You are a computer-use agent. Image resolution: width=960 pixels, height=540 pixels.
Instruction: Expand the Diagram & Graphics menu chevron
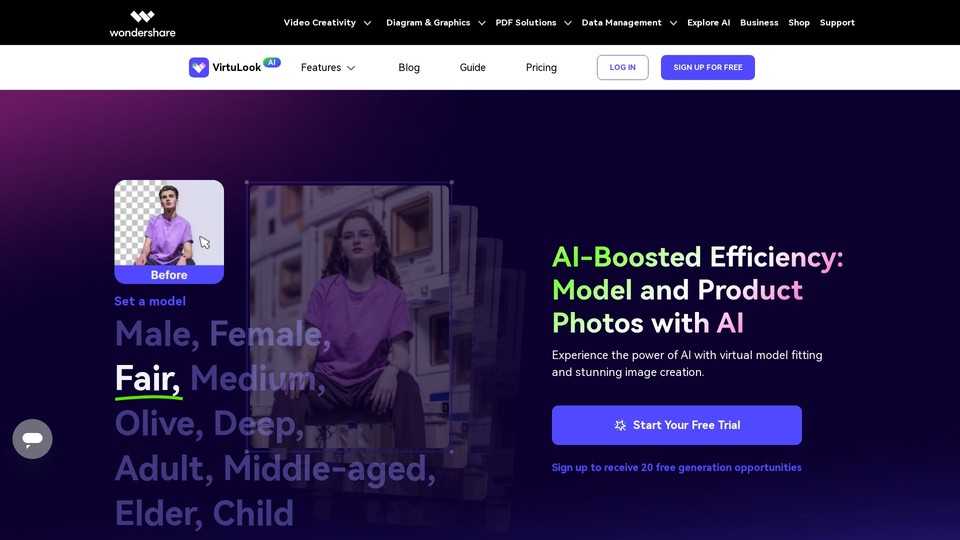tap(482, 23)
